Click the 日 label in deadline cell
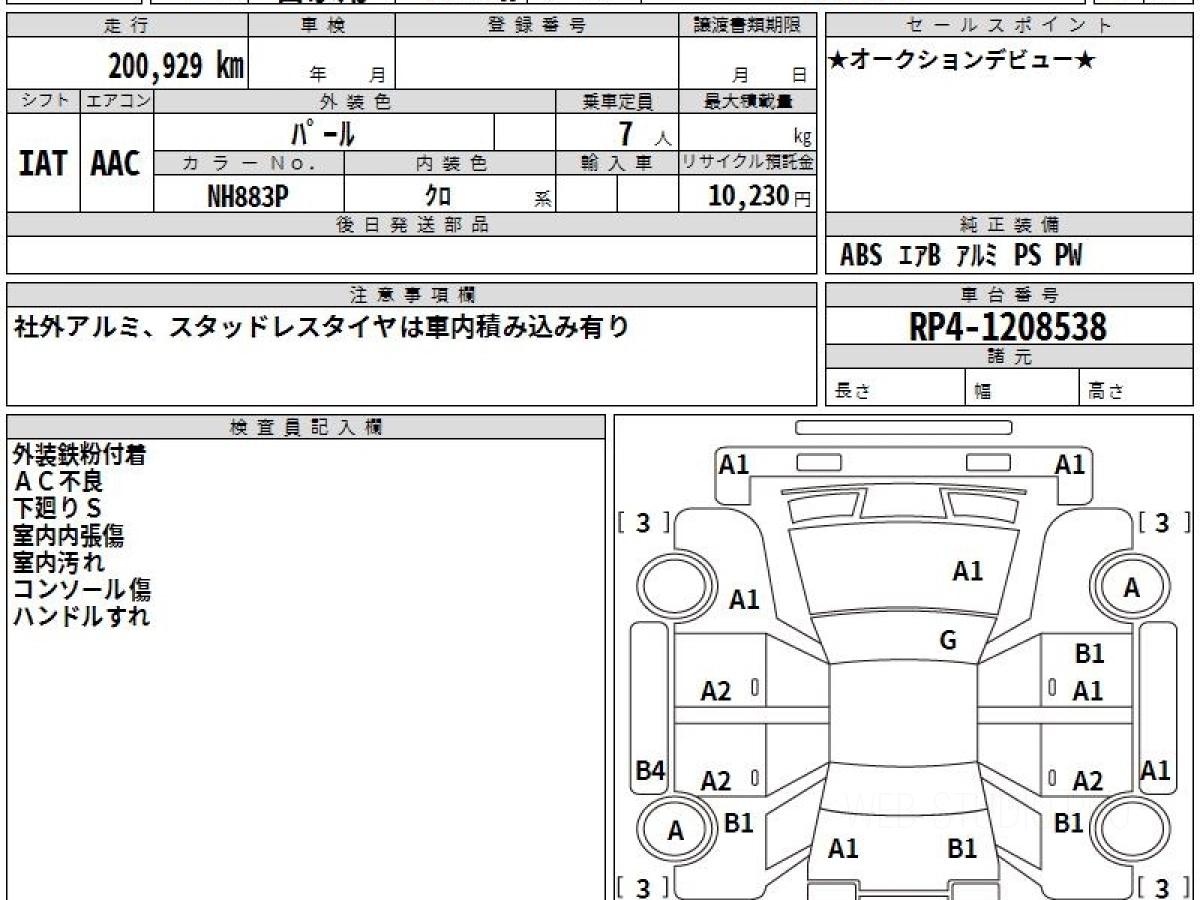The width and height of the screenshot is (1200, 900). pos(798,74)
